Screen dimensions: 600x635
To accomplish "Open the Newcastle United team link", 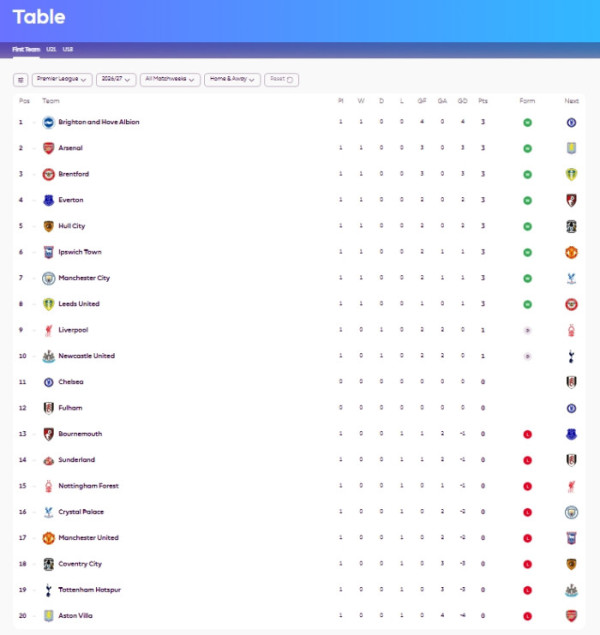I will 87,356.
